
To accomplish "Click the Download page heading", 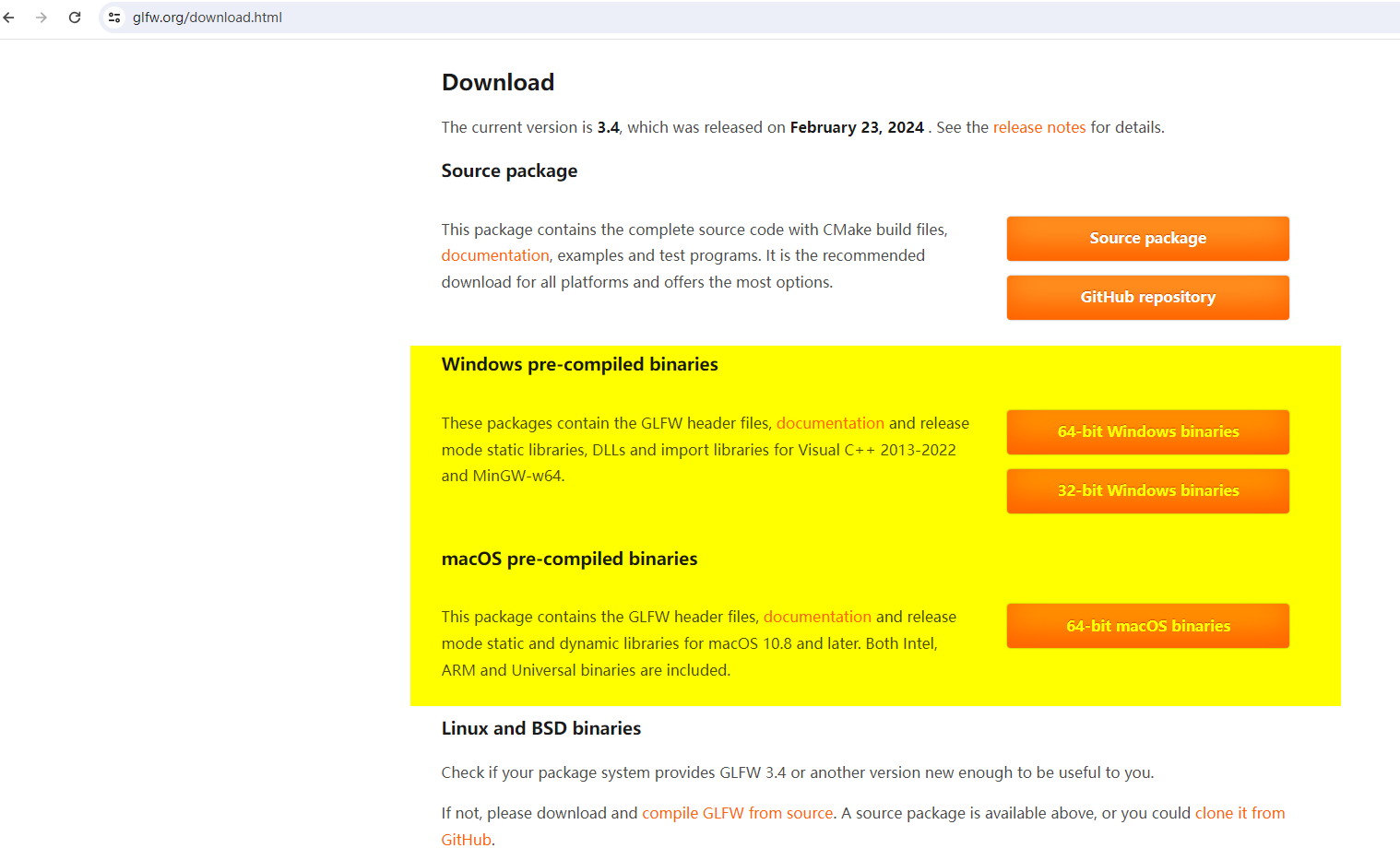I will tap(498, 83).
